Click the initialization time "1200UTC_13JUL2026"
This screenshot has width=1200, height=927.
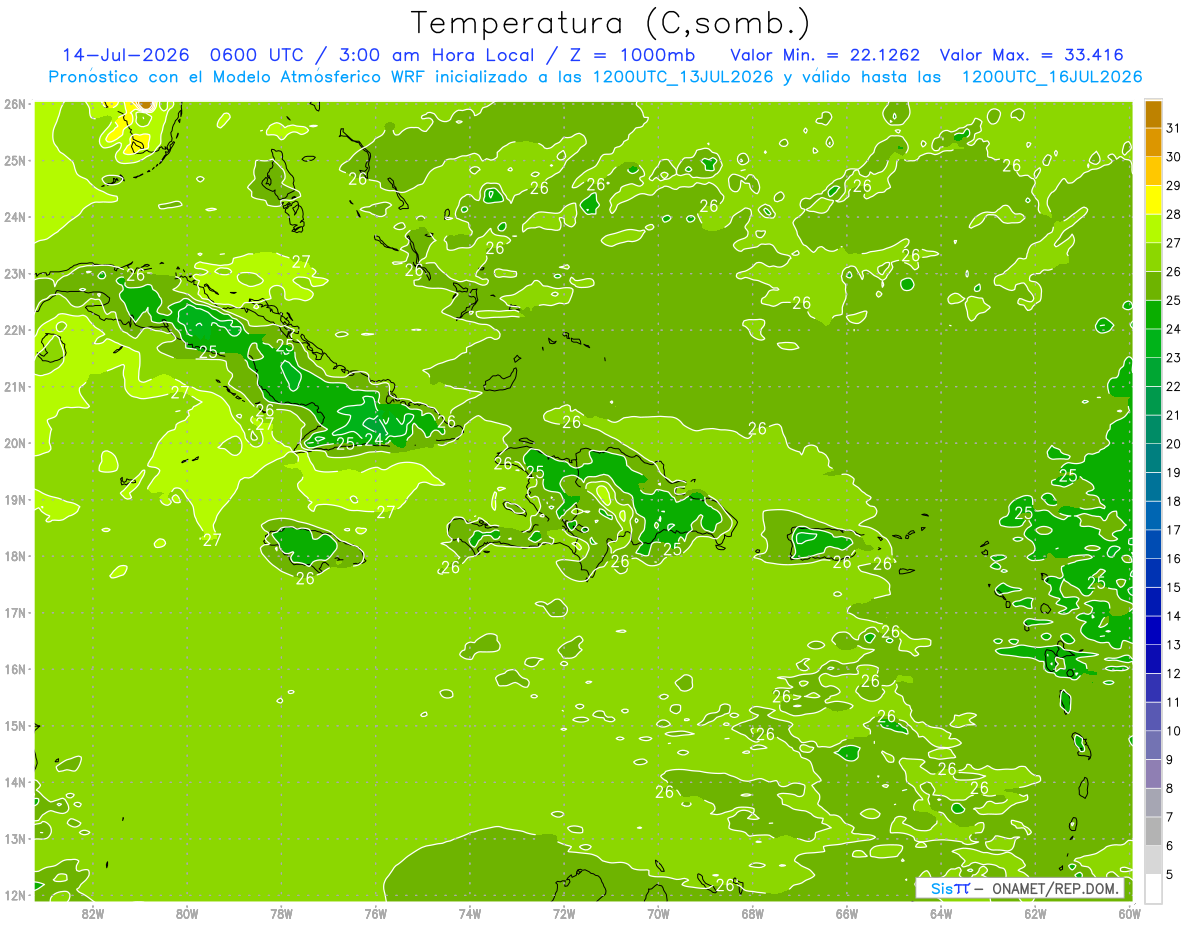(x=683, y=76)
